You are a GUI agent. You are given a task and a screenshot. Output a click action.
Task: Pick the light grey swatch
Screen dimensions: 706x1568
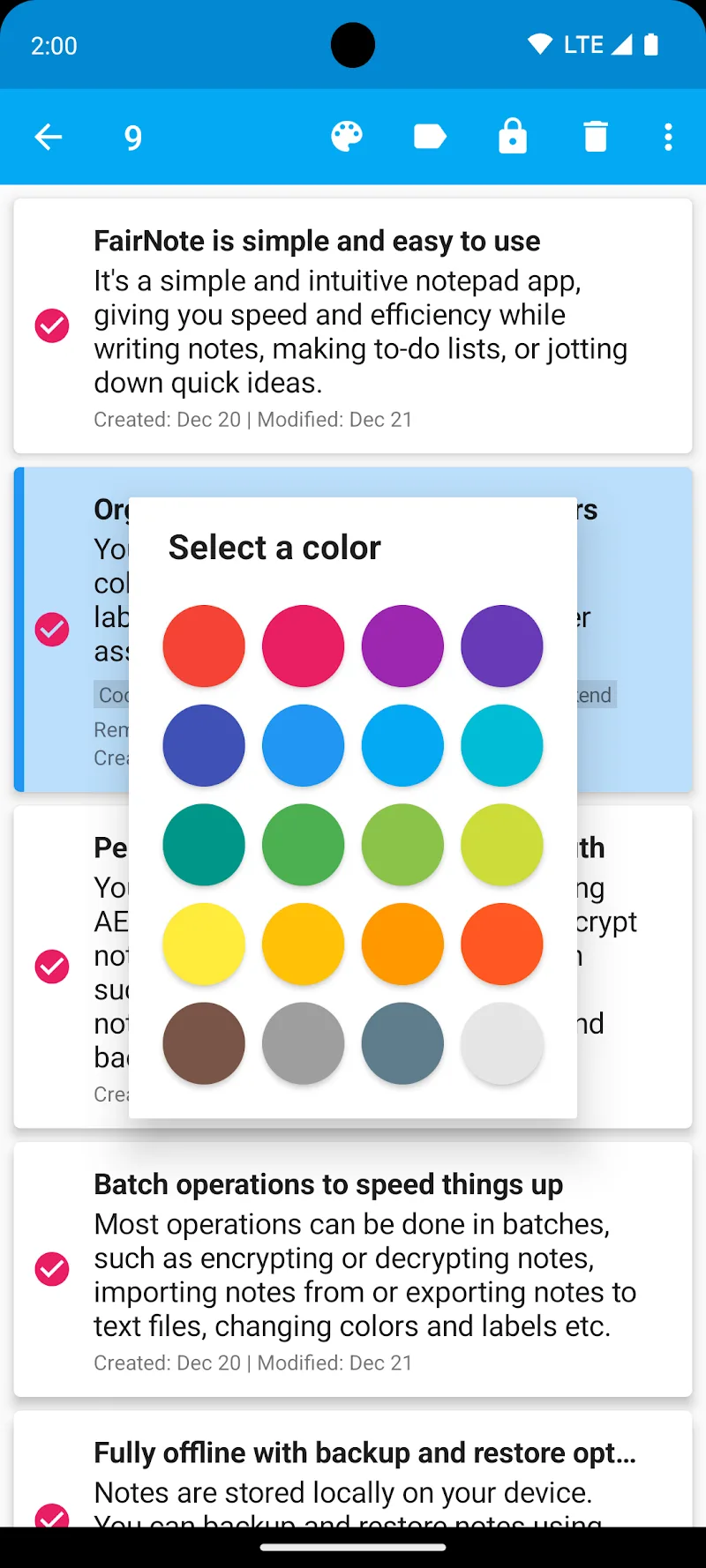(501, 1042)
